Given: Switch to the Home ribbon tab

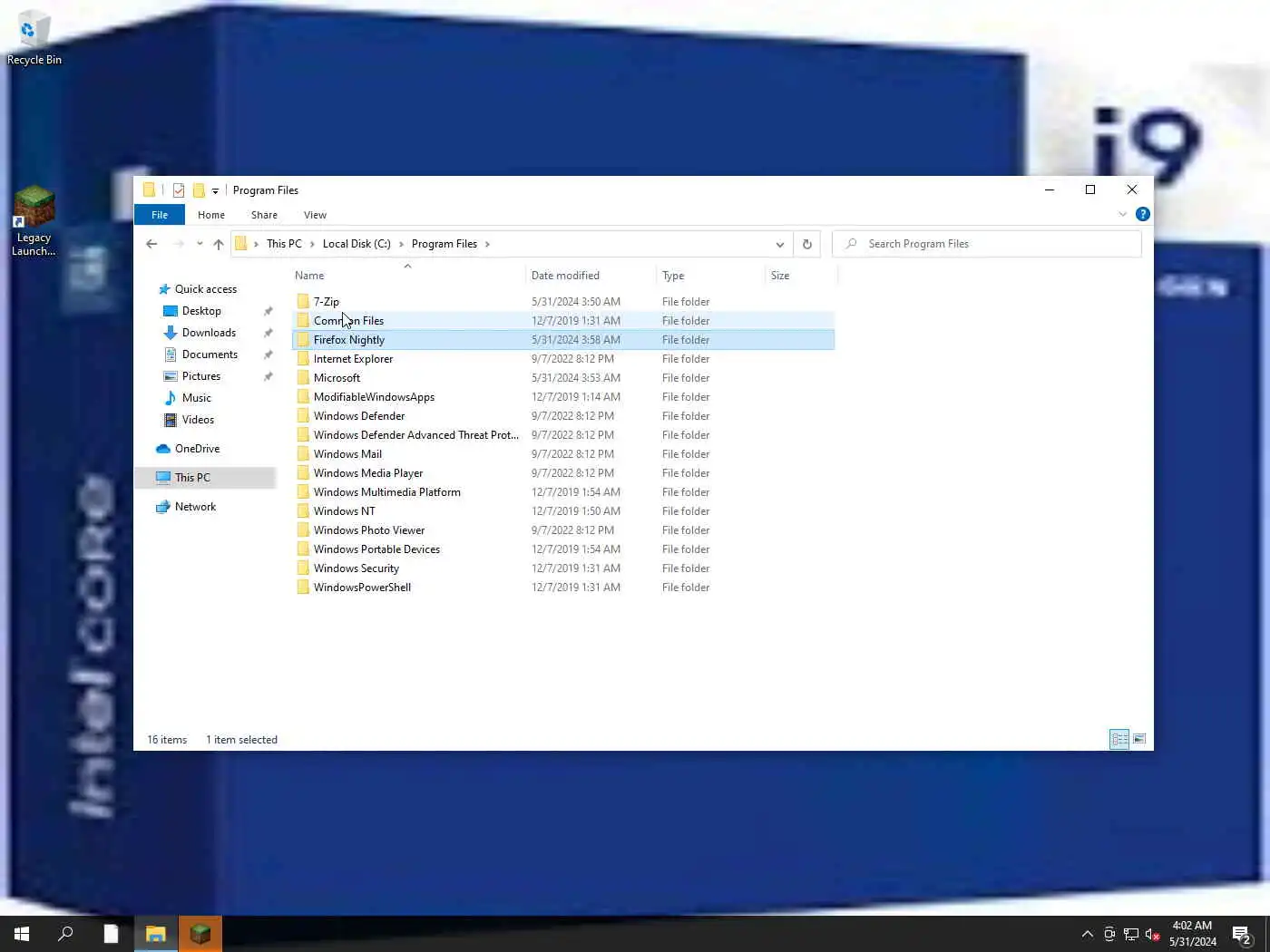Looking at the screenshot, I should pos(211,215).
